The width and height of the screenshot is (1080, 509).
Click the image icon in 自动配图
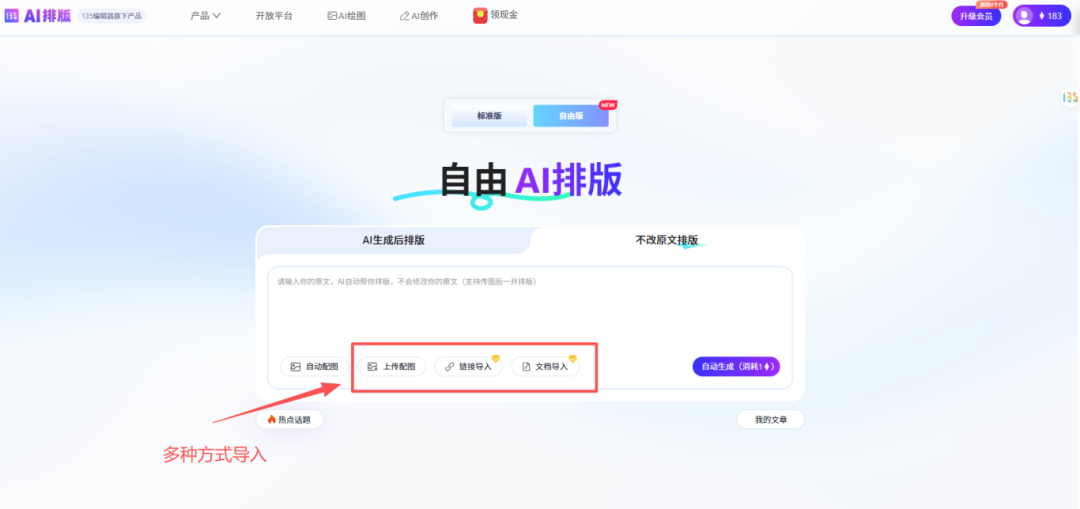tap(295, 367)
